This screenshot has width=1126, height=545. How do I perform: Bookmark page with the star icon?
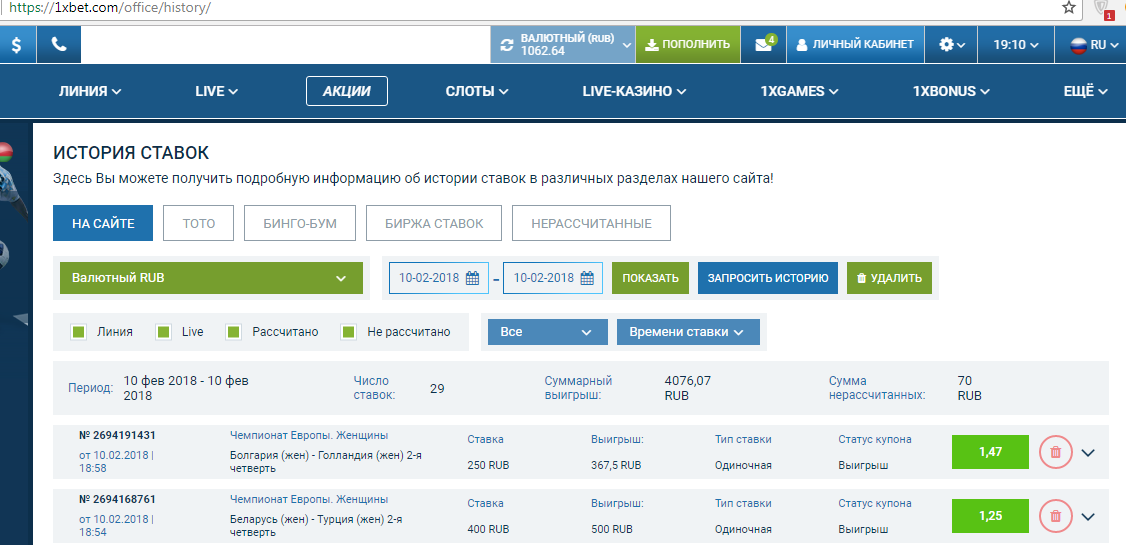1069,8
